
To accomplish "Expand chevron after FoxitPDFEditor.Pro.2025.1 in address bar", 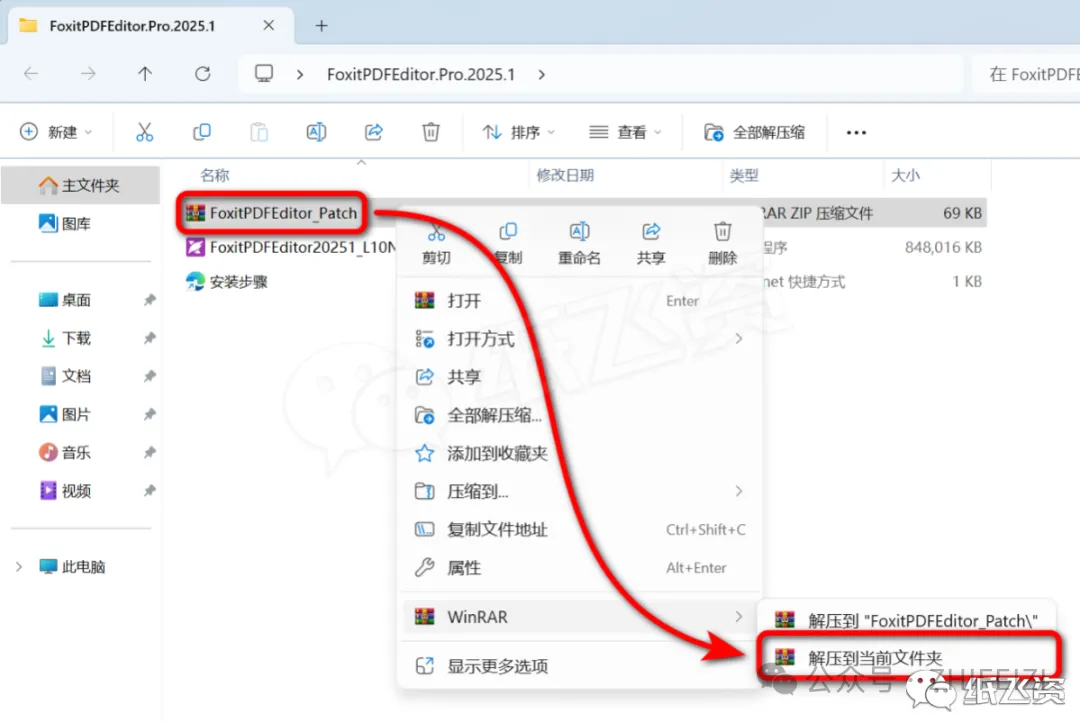I will click(x=542, y=74).
